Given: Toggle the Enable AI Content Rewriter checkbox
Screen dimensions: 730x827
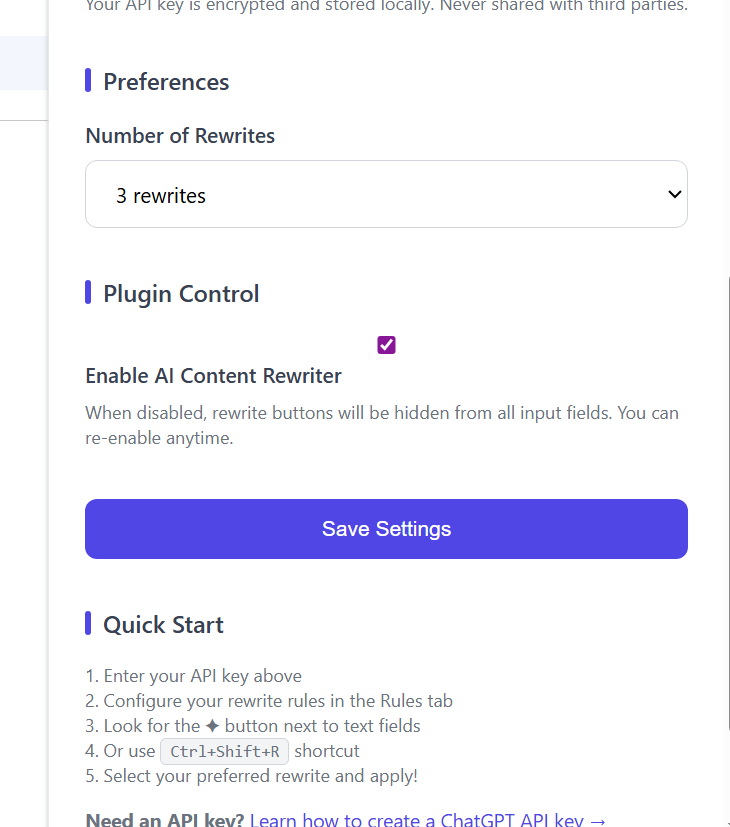Looking at the screenshot, I should [x=386, y=345].
